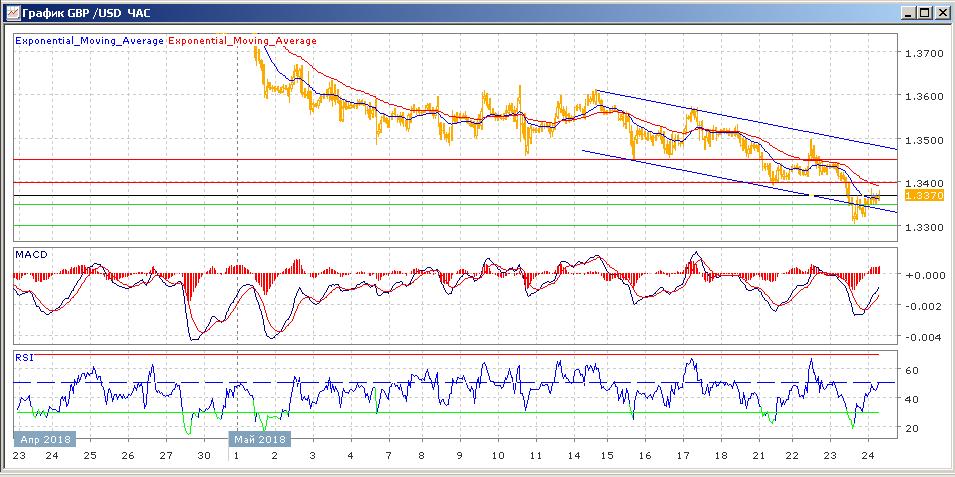Maximize the GBP/USD chart window

(x=925, y=13)
